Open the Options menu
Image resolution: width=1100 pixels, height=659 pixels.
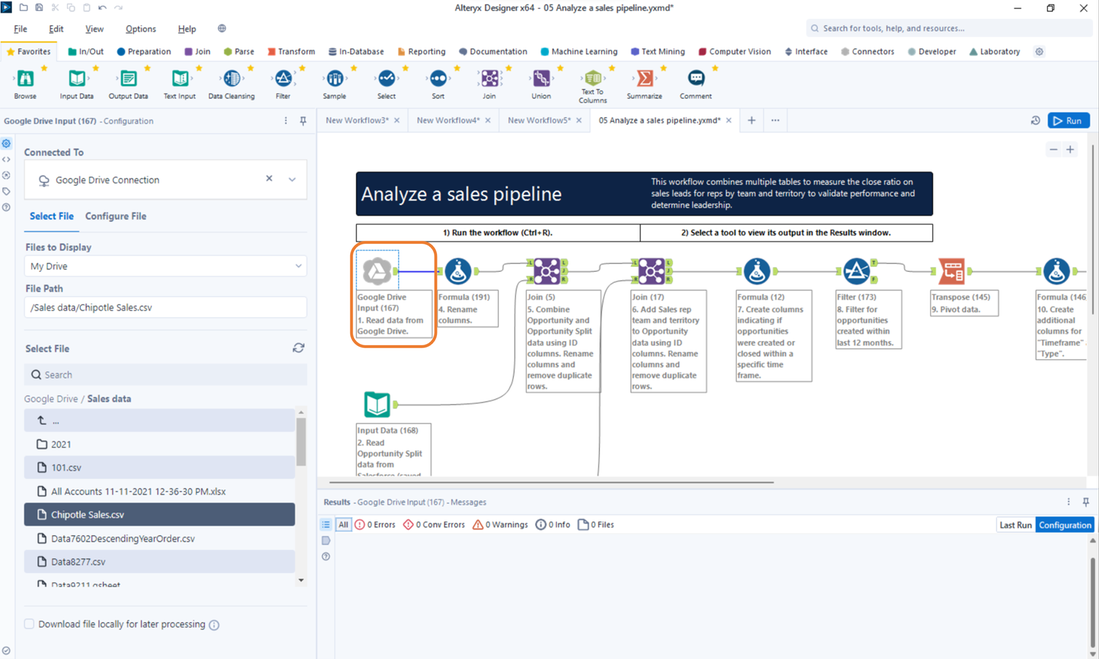click(x=140, y=28)
